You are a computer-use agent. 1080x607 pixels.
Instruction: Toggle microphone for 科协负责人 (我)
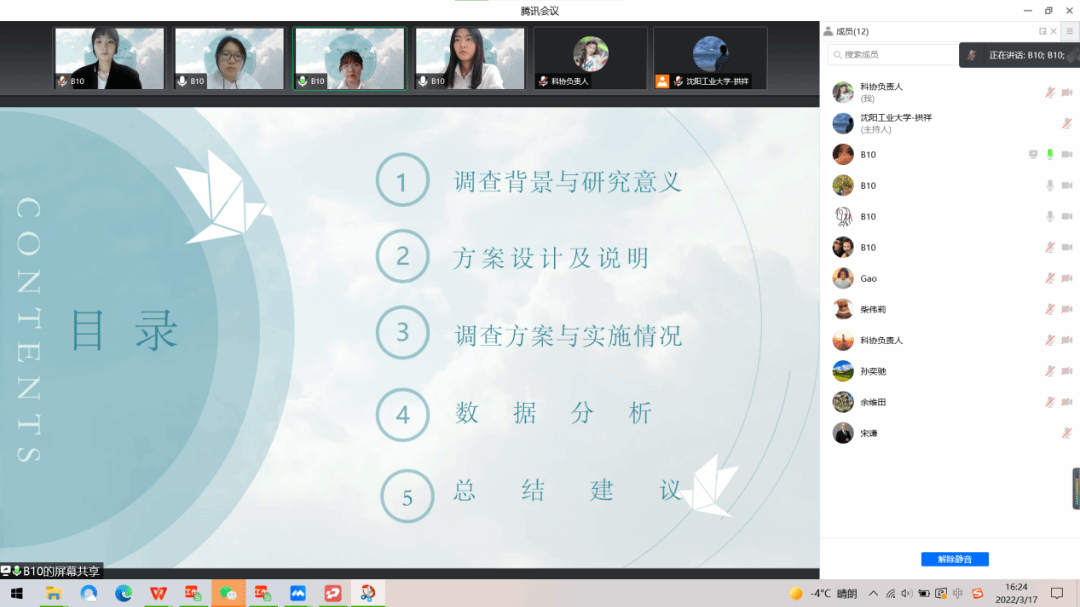pyautogui.click(x=1050, y=92)
